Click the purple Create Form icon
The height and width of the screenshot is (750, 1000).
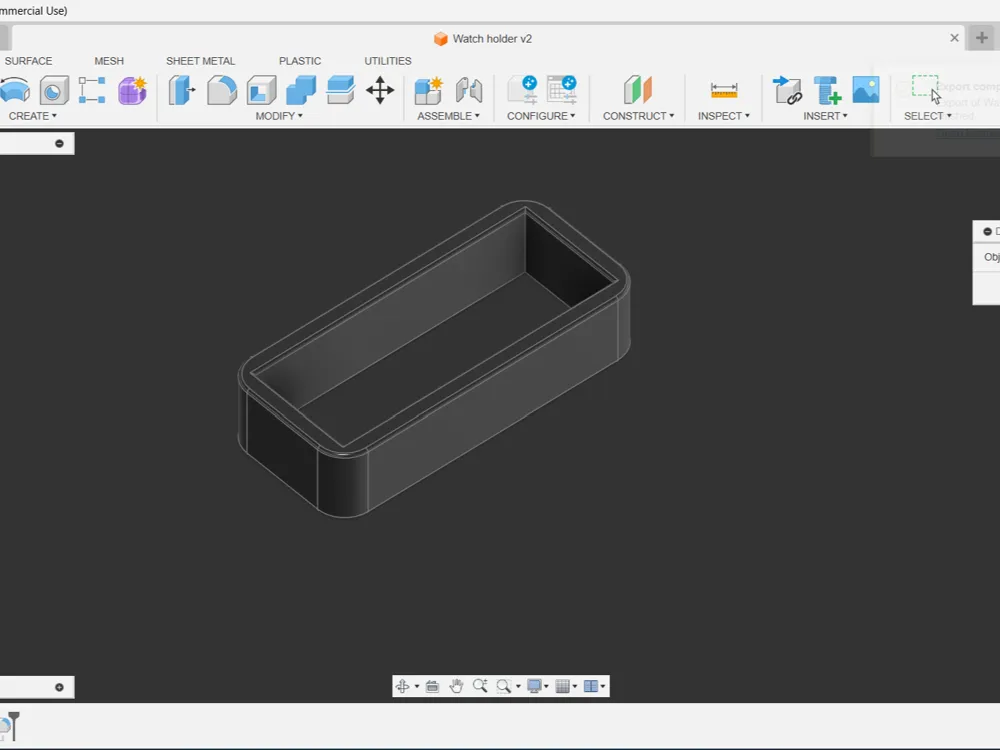click(132, 90)
